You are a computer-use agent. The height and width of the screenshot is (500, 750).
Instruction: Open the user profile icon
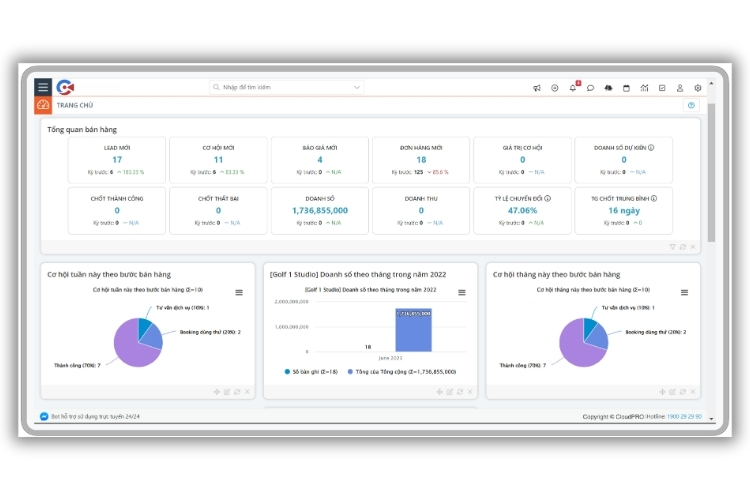[x=680, y=88]
